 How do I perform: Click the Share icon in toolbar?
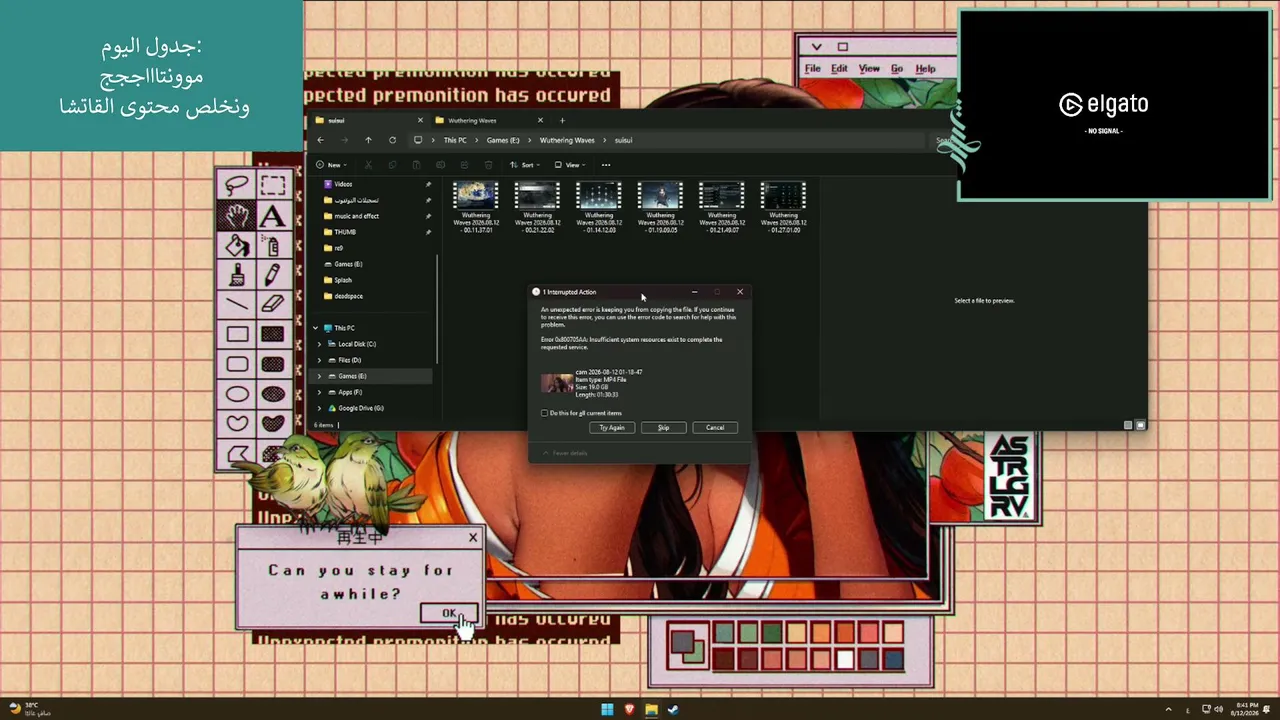[464, 165]
